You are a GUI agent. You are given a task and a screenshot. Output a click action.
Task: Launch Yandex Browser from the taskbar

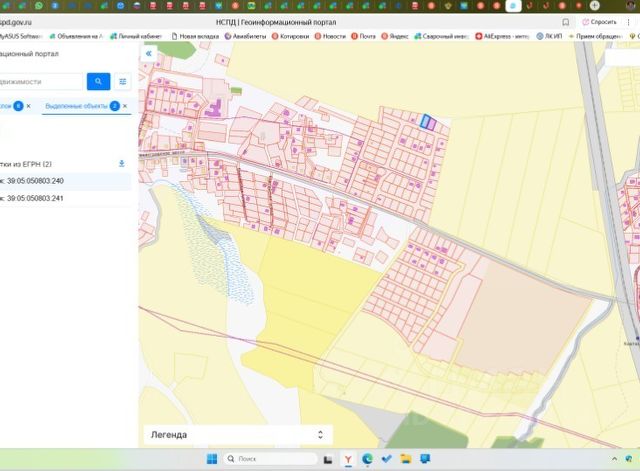tap(348, 459)
